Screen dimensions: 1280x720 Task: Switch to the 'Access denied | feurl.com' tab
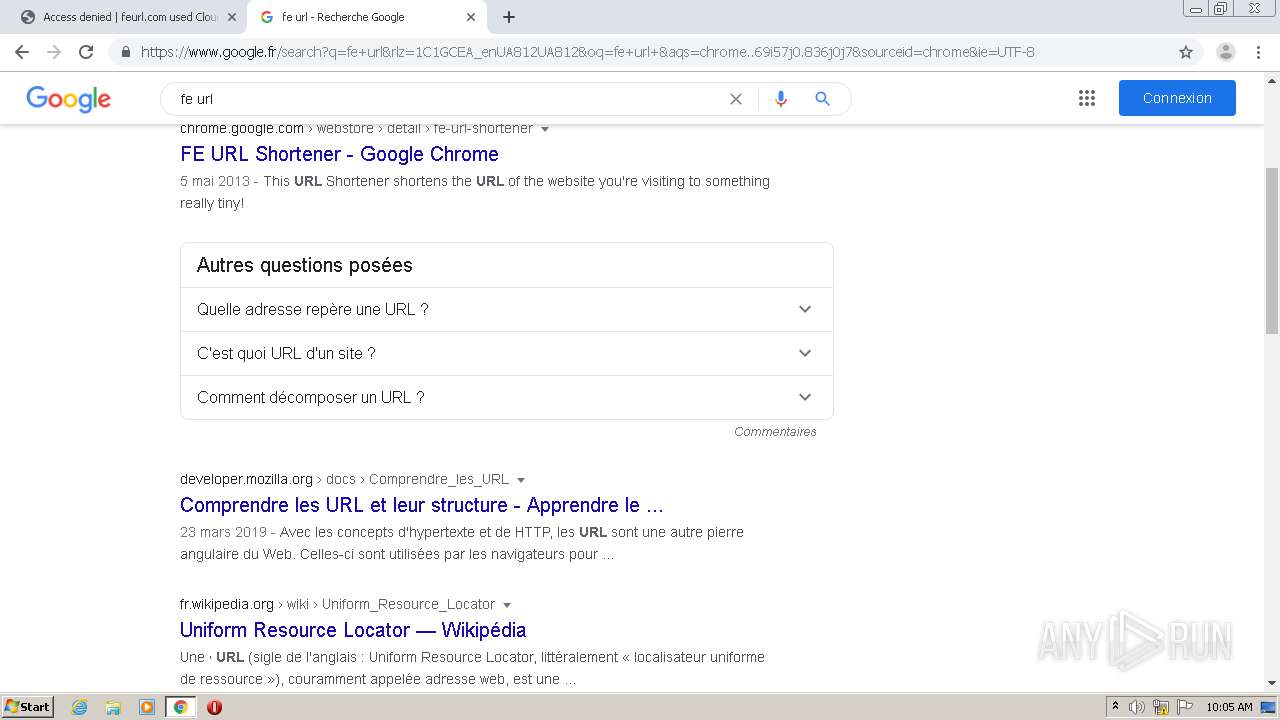pos(125,17)
